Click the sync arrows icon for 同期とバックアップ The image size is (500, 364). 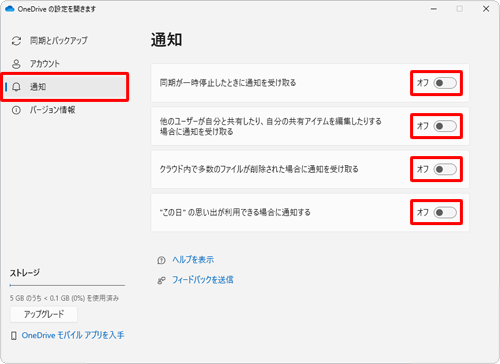(x=16, y=41)
